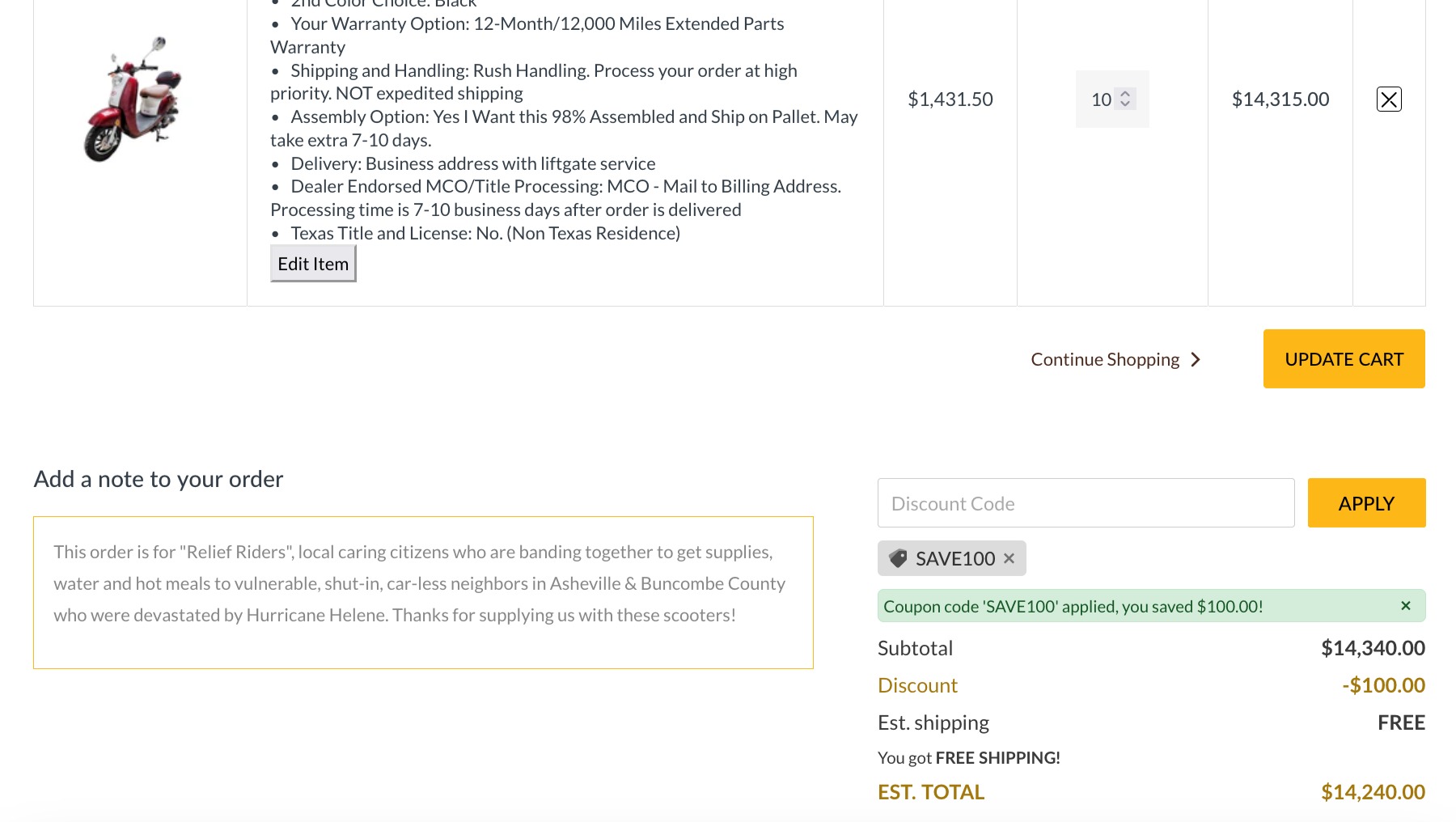Click the chevron beside Continue Shopping

pyautogui.click(x=1196, y=359)
